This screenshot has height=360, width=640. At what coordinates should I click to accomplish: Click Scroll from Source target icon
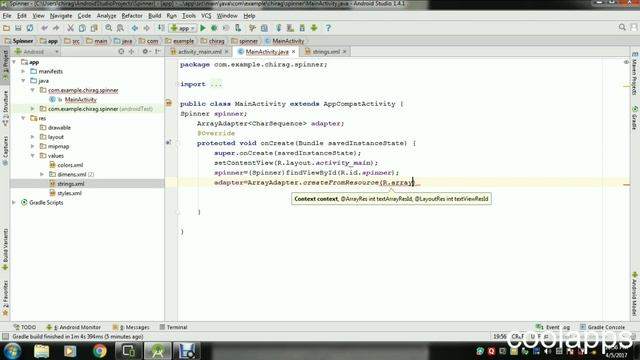click(x=121, y=51)
